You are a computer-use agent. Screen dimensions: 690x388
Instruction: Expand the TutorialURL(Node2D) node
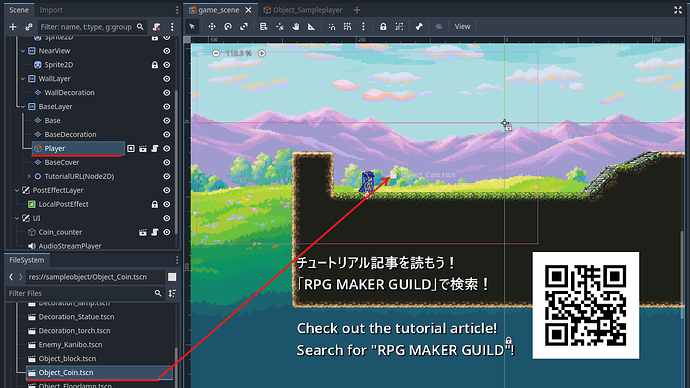pos(29,176)
